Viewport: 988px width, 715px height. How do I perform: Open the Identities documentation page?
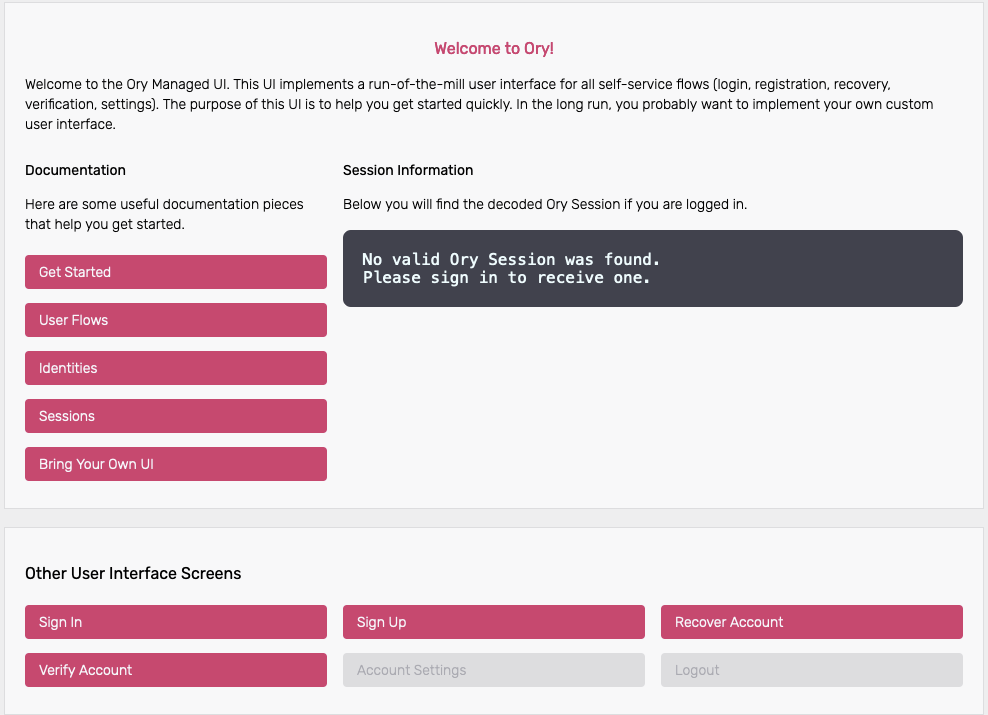tap(175, 367)
